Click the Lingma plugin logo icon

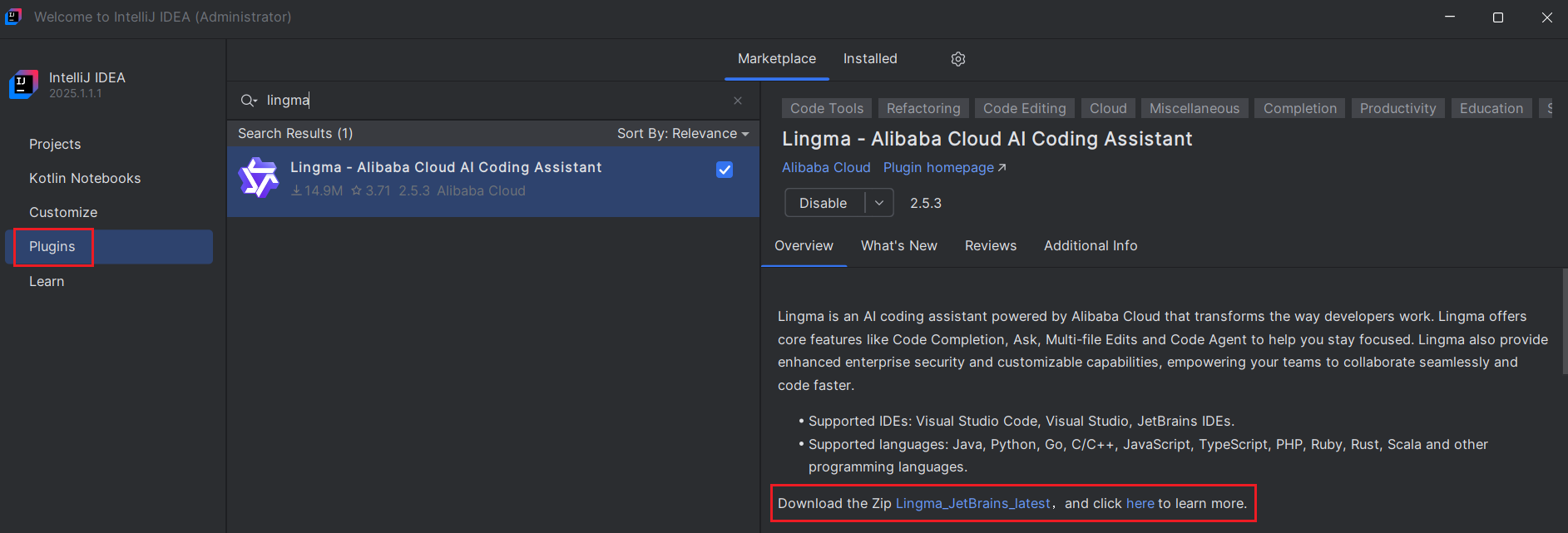click(x=259, y=178)
